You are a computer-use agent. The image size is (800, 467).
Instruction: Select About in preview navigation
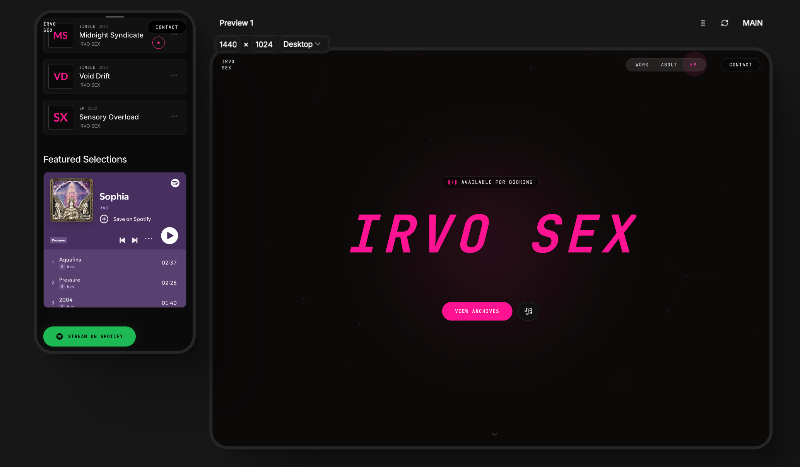(668, 65)
